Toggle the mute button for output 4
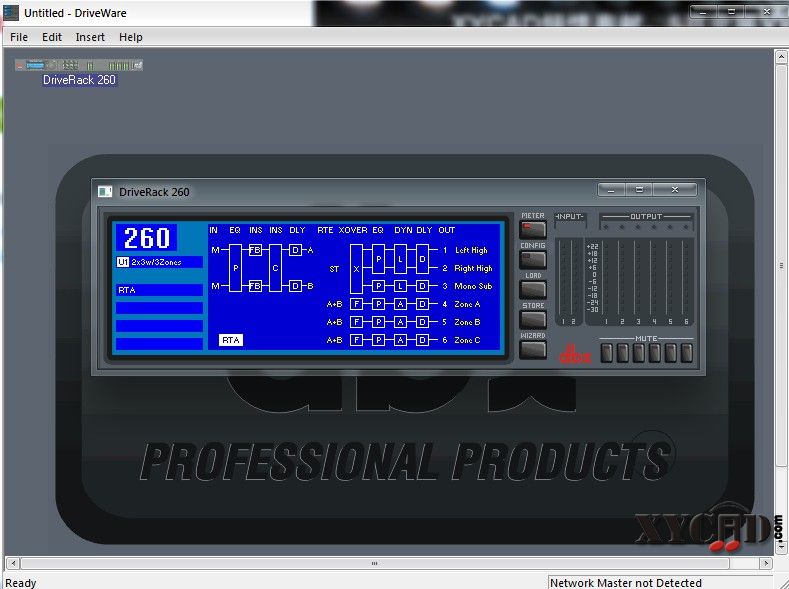Screen dimensions: 789x589 pyautogui.click(x=655, y=353)
